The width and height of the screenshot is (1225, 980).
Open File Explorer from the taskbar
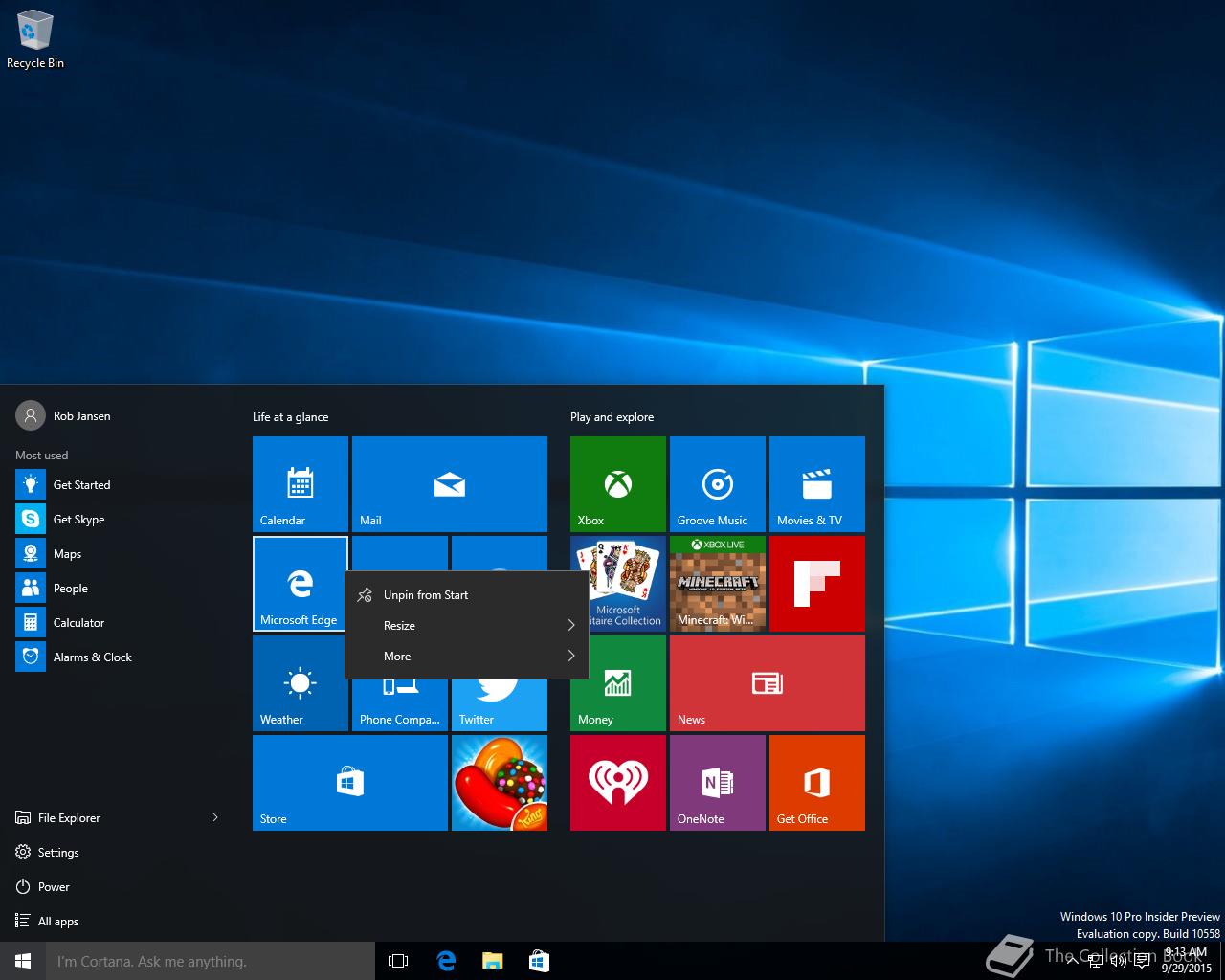492,961
